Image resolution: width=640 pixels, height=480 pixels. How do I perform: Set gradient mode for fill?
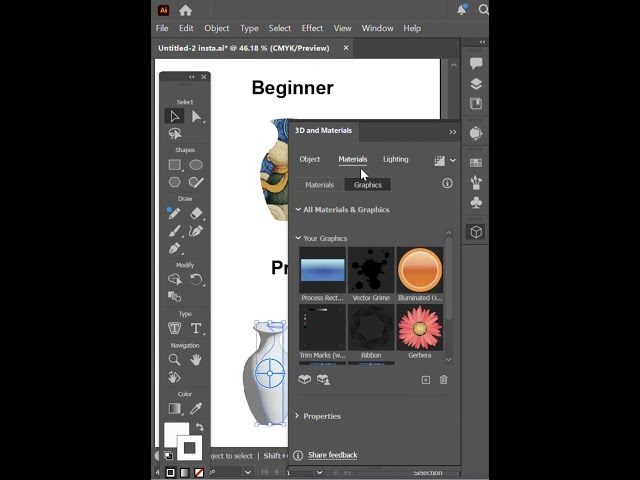point(185,472)
